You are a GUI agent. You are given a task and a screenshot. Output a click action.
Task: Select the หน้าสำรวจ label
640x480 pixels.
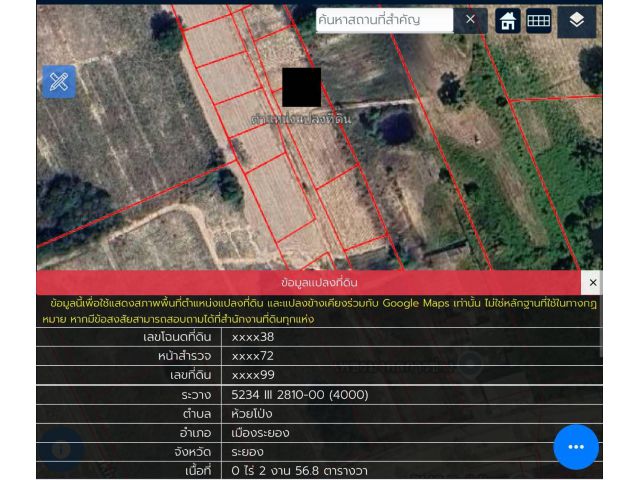[184, 356]
